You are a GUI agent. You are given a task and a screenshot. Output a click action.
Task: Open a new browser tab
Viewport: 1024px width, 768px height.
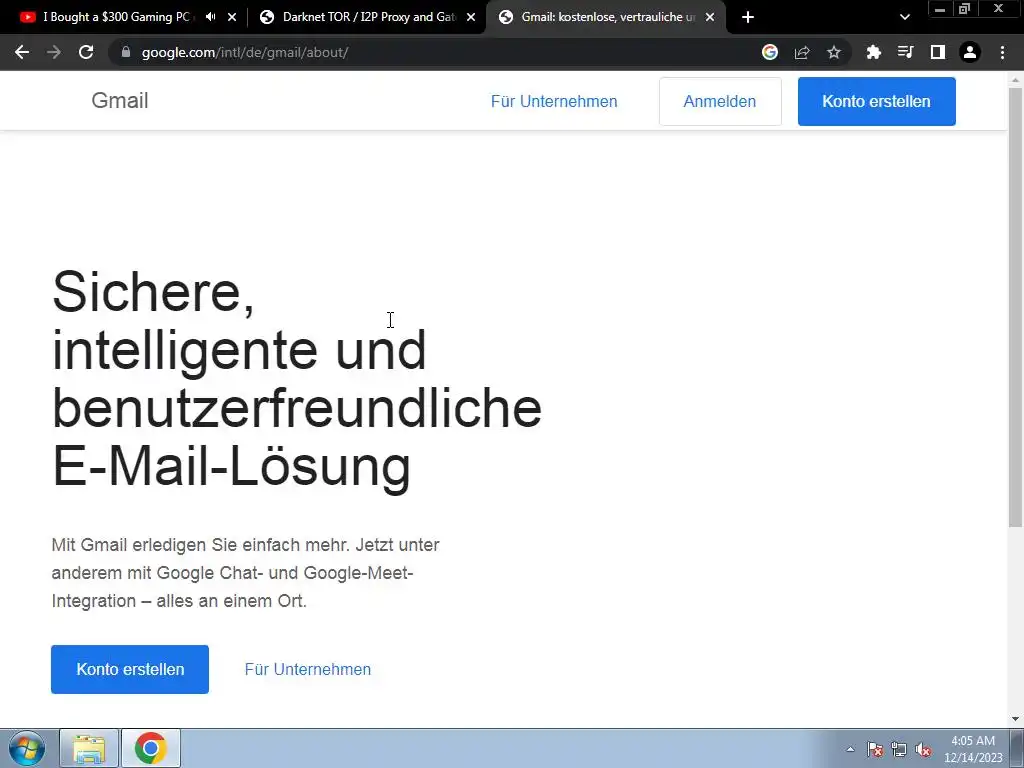click(748, 17)
